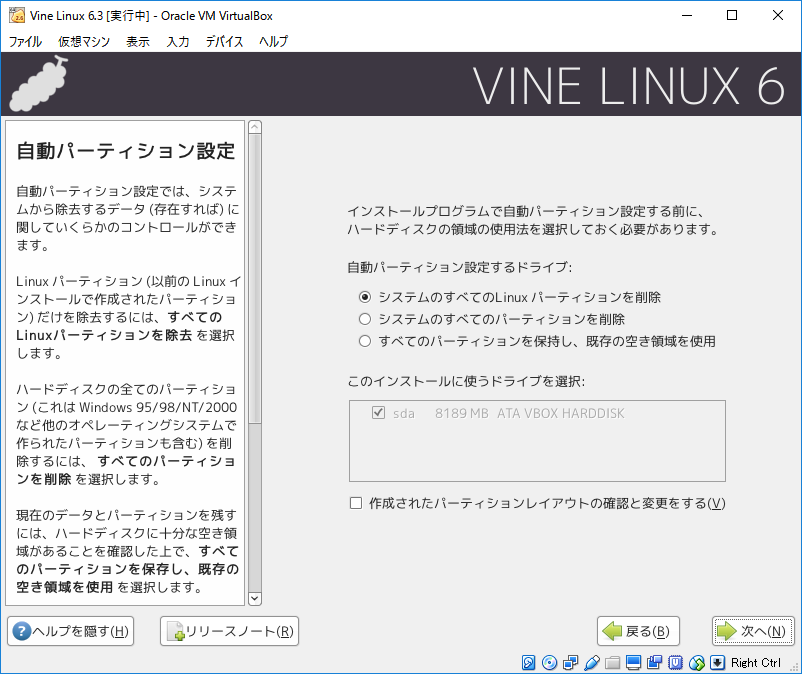The height and width of the screenshot is (674, 802).
Task: Choose the keep partitions, use free space option
Action: pyautogui.click(x=365, y=341)
